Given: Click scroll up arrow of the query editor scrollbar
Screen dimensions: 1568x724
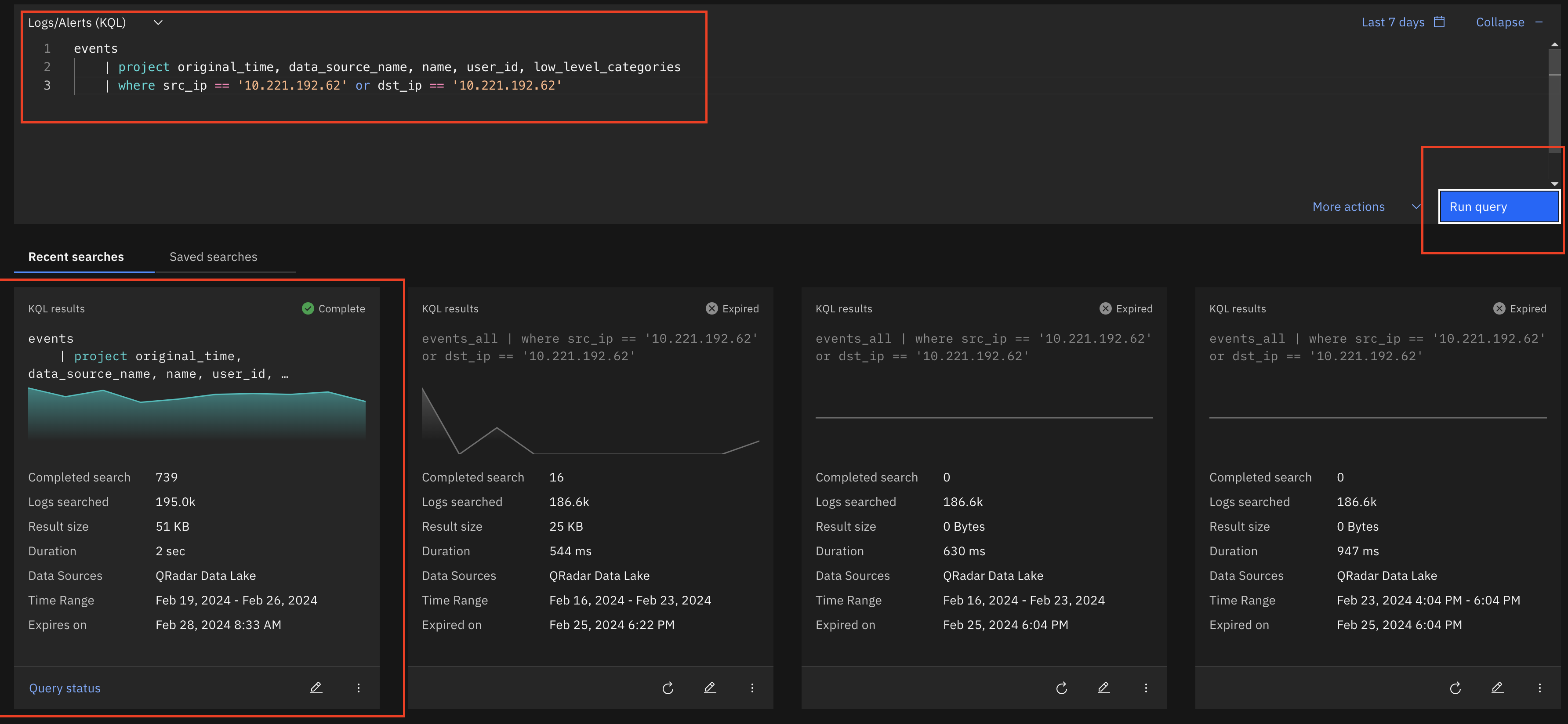Looking at the screenshot, I should 1555,44.
